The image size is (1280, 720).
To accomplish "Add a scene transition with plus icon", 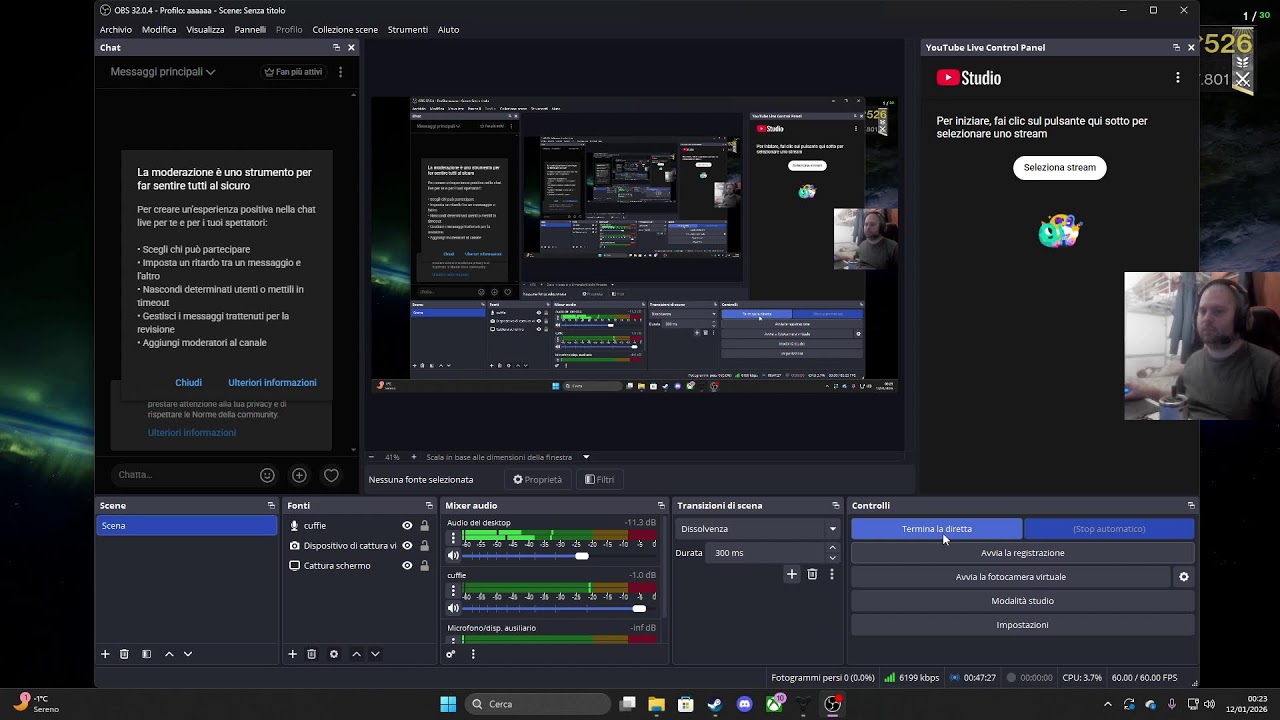I will click(792, 574).
